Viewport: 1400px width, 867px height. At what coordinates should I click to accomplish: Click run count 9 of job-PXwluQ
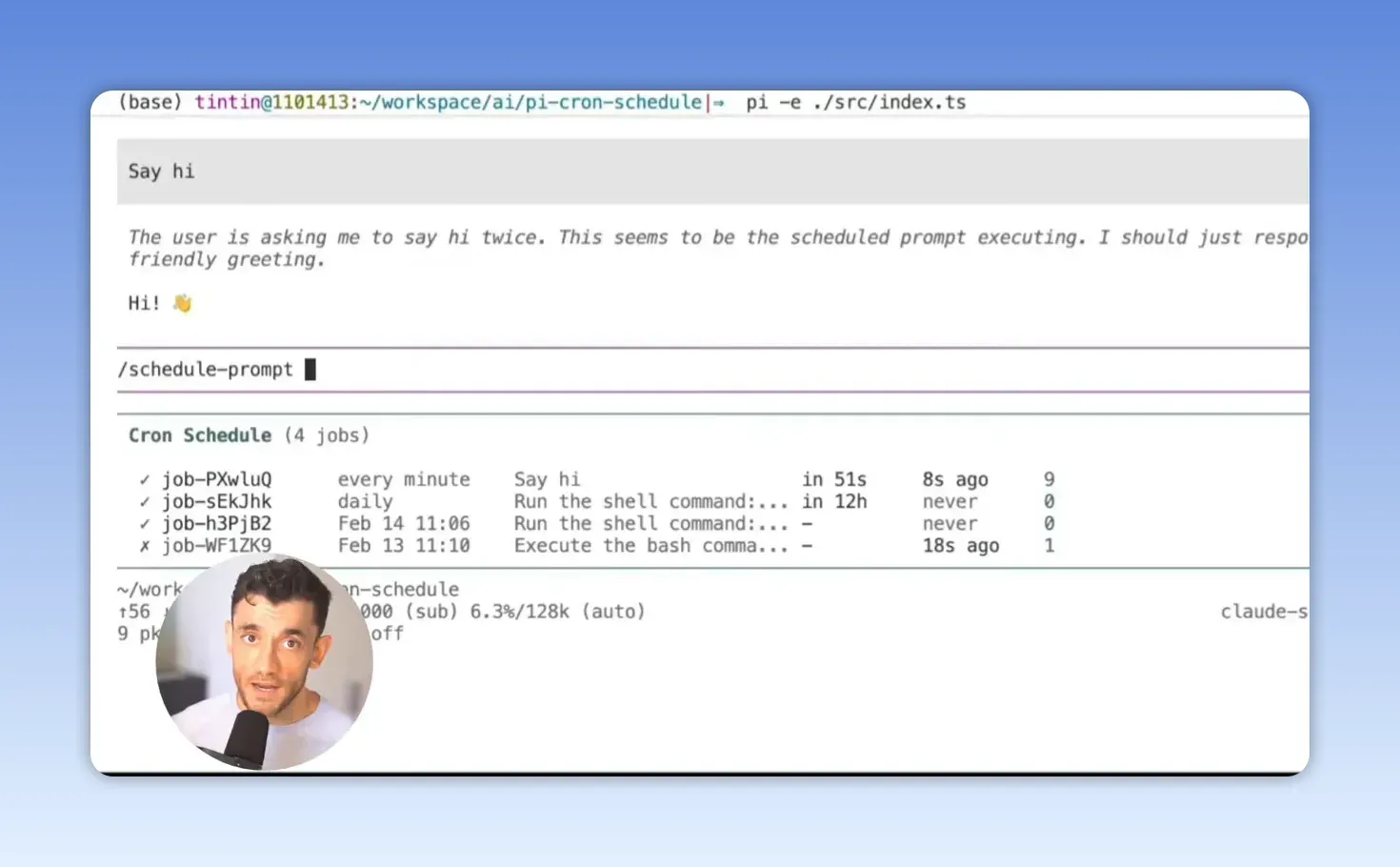click(1050, 479)
